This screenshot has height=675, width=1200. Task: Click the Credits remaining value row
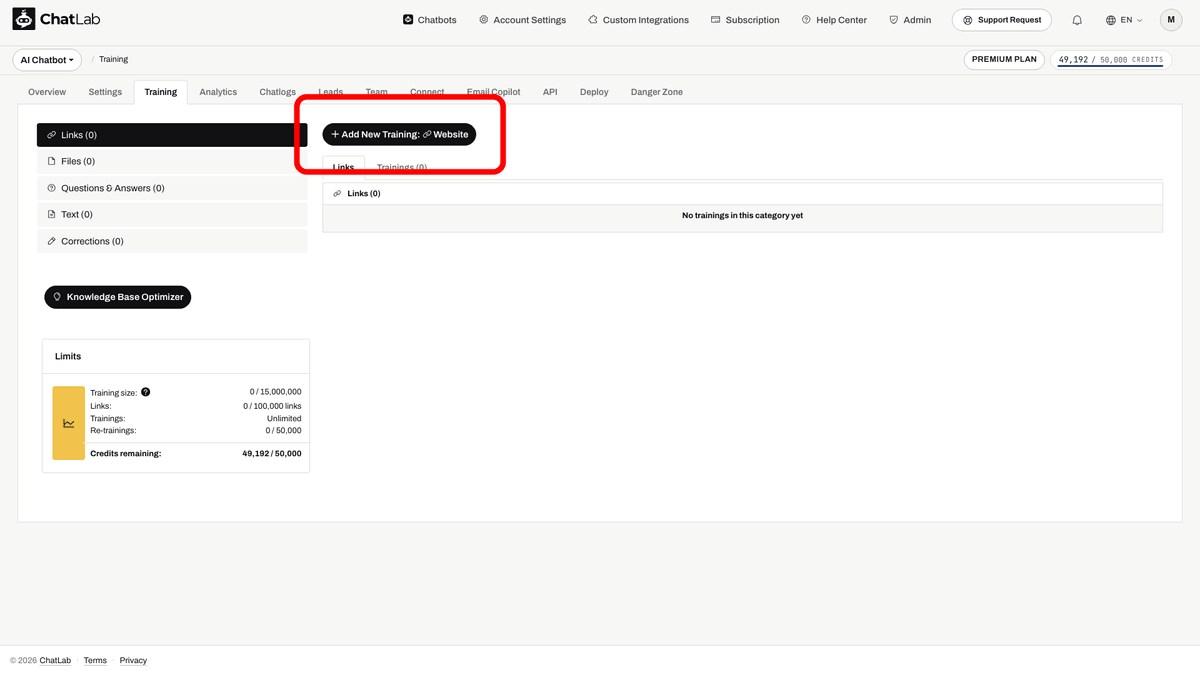click(196, 453)
